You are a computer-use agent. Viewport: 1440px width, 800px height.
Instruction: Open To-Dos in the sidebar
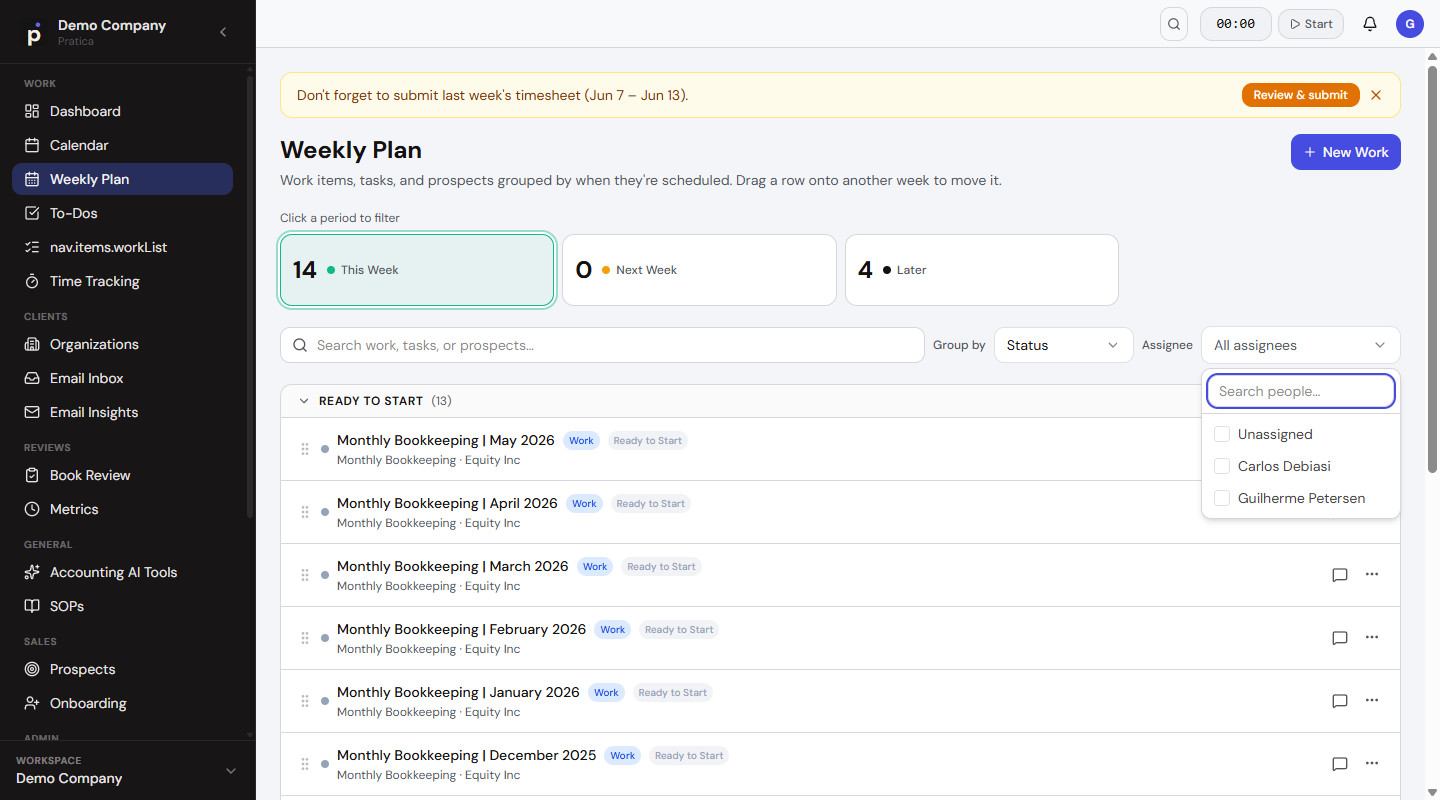[122, 213]
